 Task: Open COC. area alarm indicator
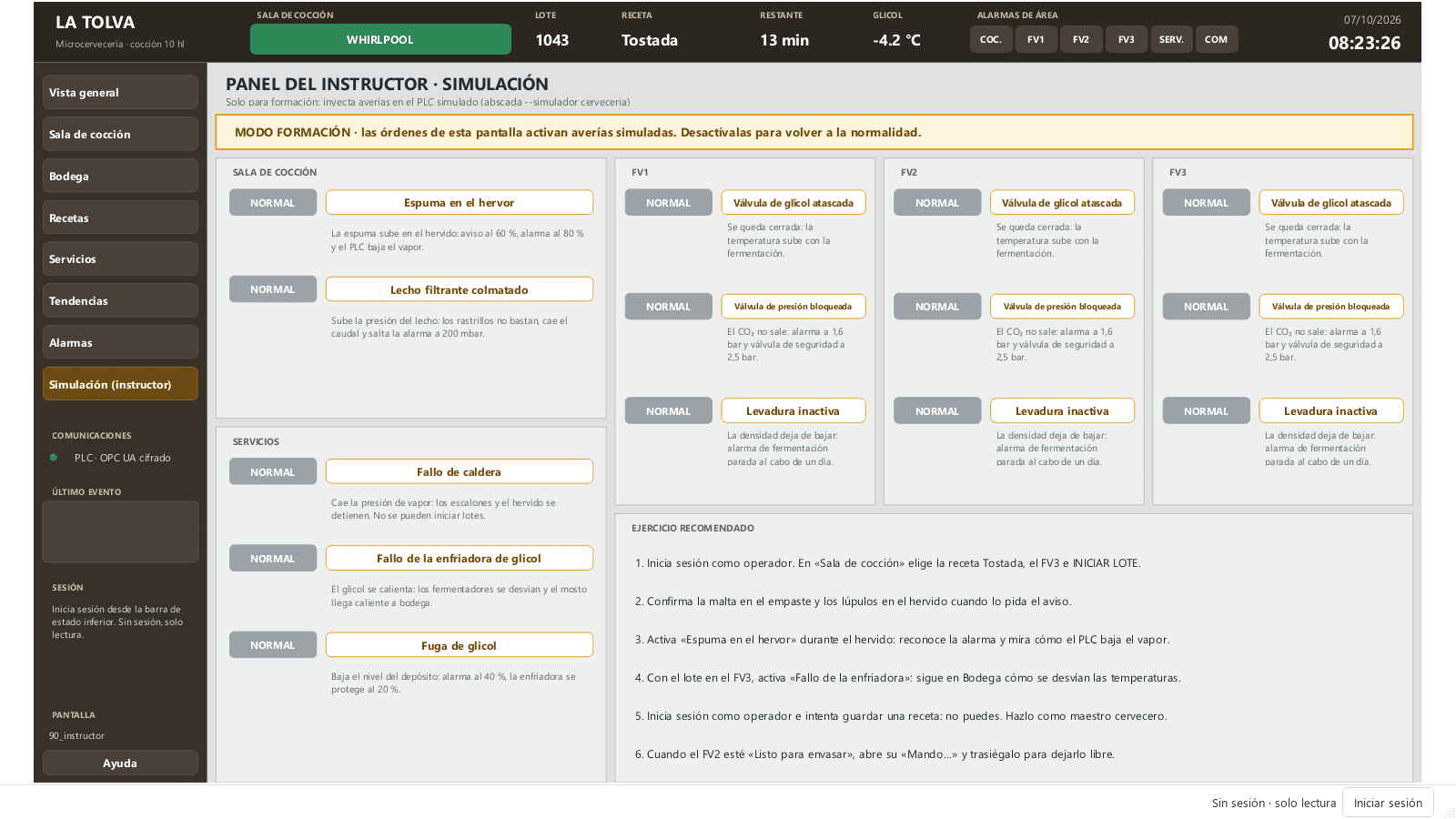(991, 39)
